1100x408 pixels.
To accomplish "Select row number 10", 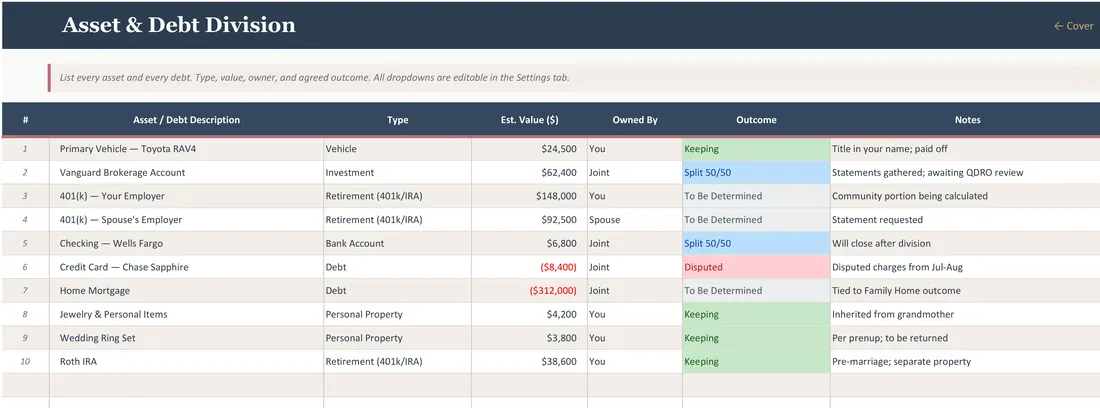I will pyautogui.click(x=25, y=362).
